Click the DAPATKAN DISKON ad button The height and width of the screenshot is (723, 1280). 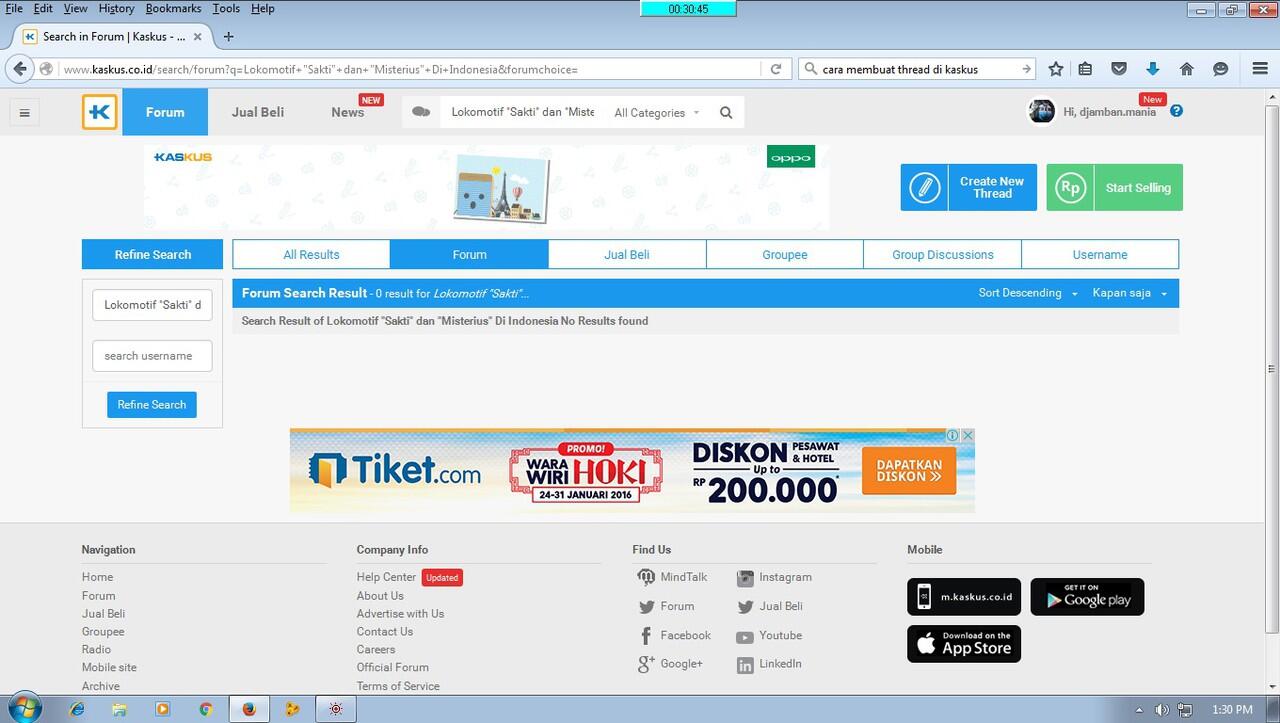tap(909, 470)
